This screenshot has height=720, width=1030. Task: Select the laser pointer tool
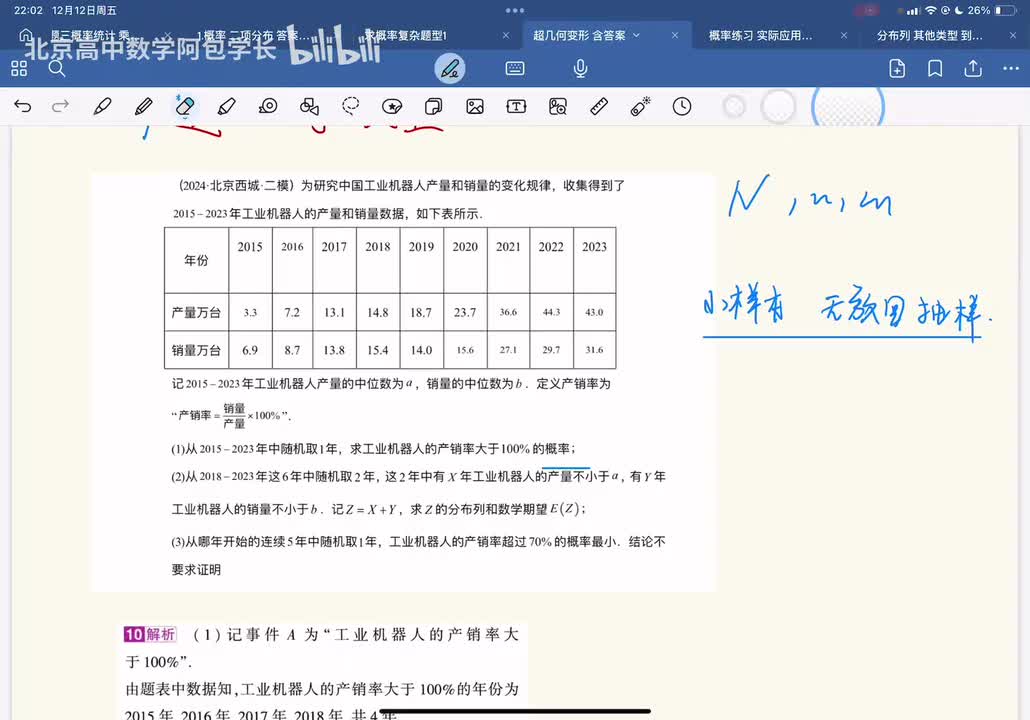coord(640,106)
